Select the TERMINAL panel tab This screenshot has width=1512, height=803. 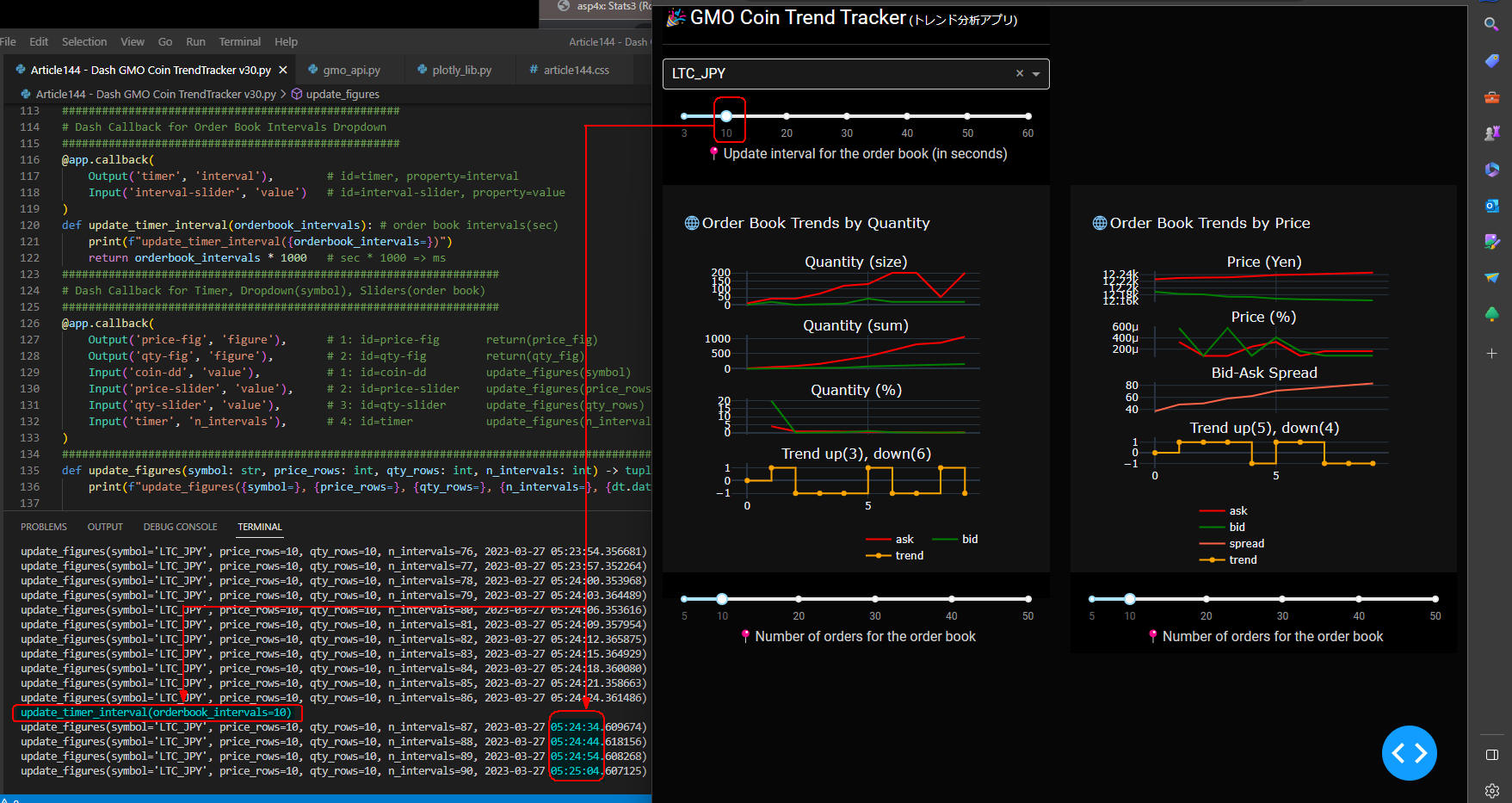(x=260, y=527)
